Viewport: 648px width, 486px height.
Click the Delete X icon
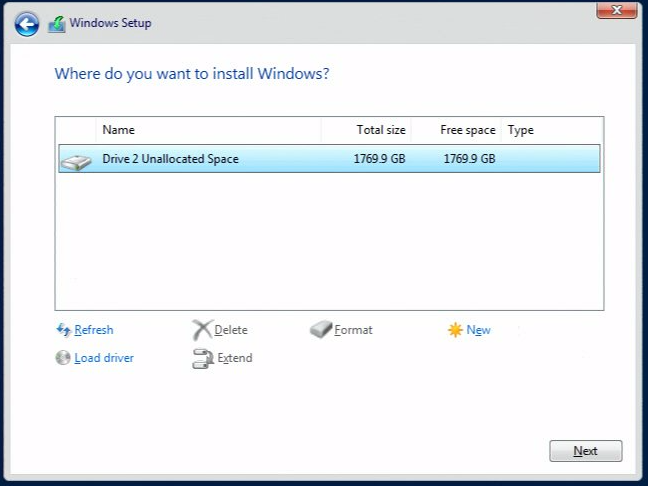point(202,330)
